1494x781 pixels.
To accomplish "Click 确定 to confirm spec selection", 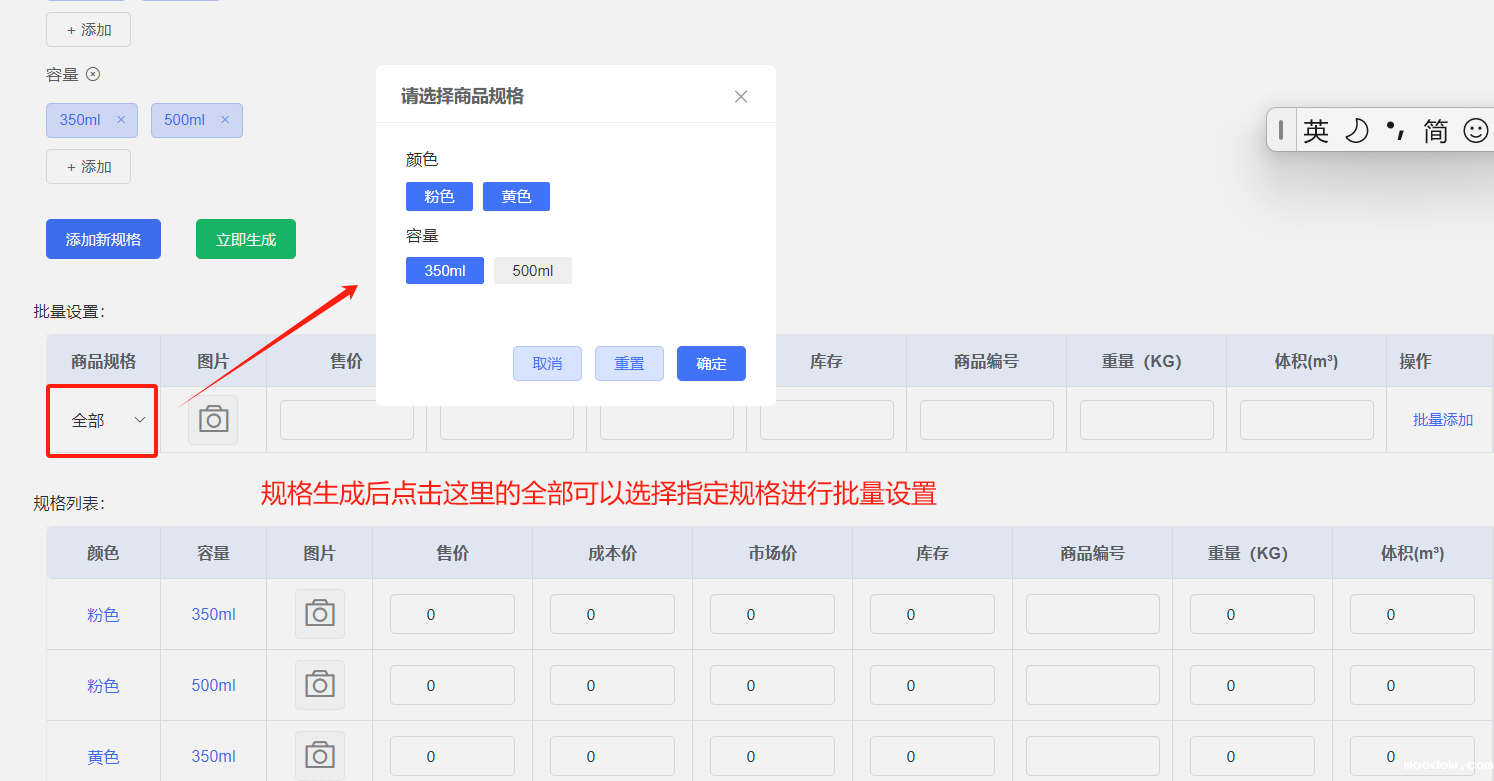I will coord(711,364).
